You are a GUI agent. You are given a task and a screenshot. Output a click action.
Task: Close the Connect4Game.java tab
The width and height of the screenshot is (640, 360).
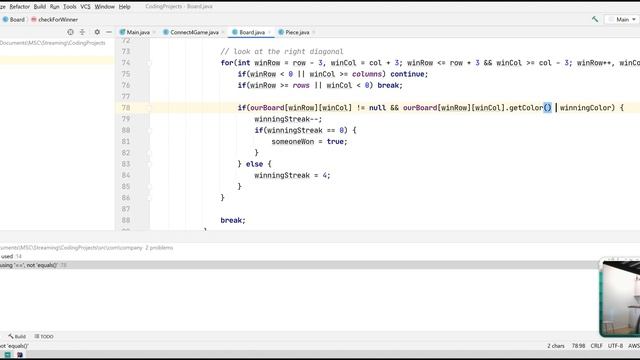223,32
